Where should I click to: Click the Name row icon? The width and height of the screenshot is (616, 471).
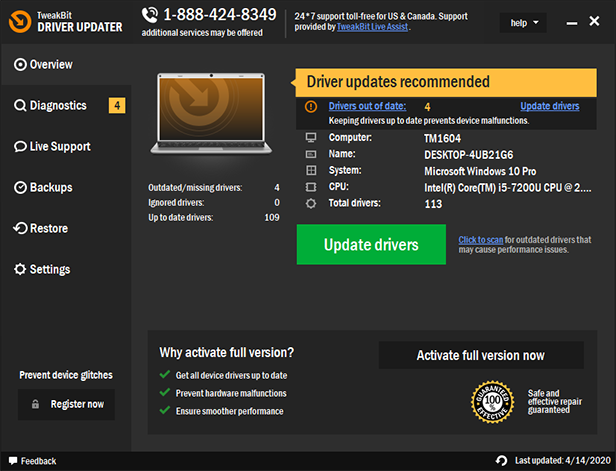(x=311, y=154)
